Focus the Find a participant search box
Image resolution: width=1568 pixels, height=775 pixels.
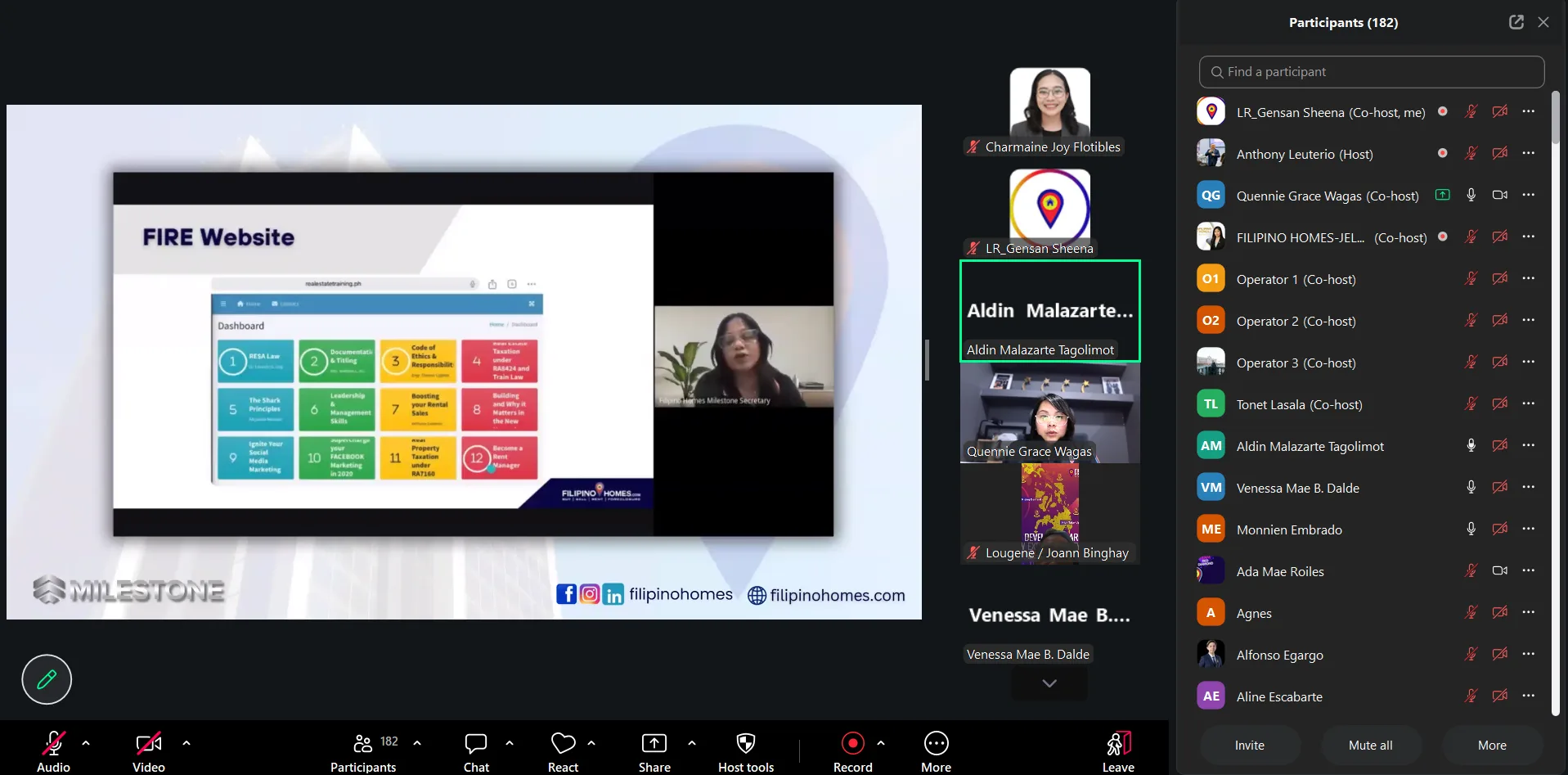click(x=1372, y=72)
